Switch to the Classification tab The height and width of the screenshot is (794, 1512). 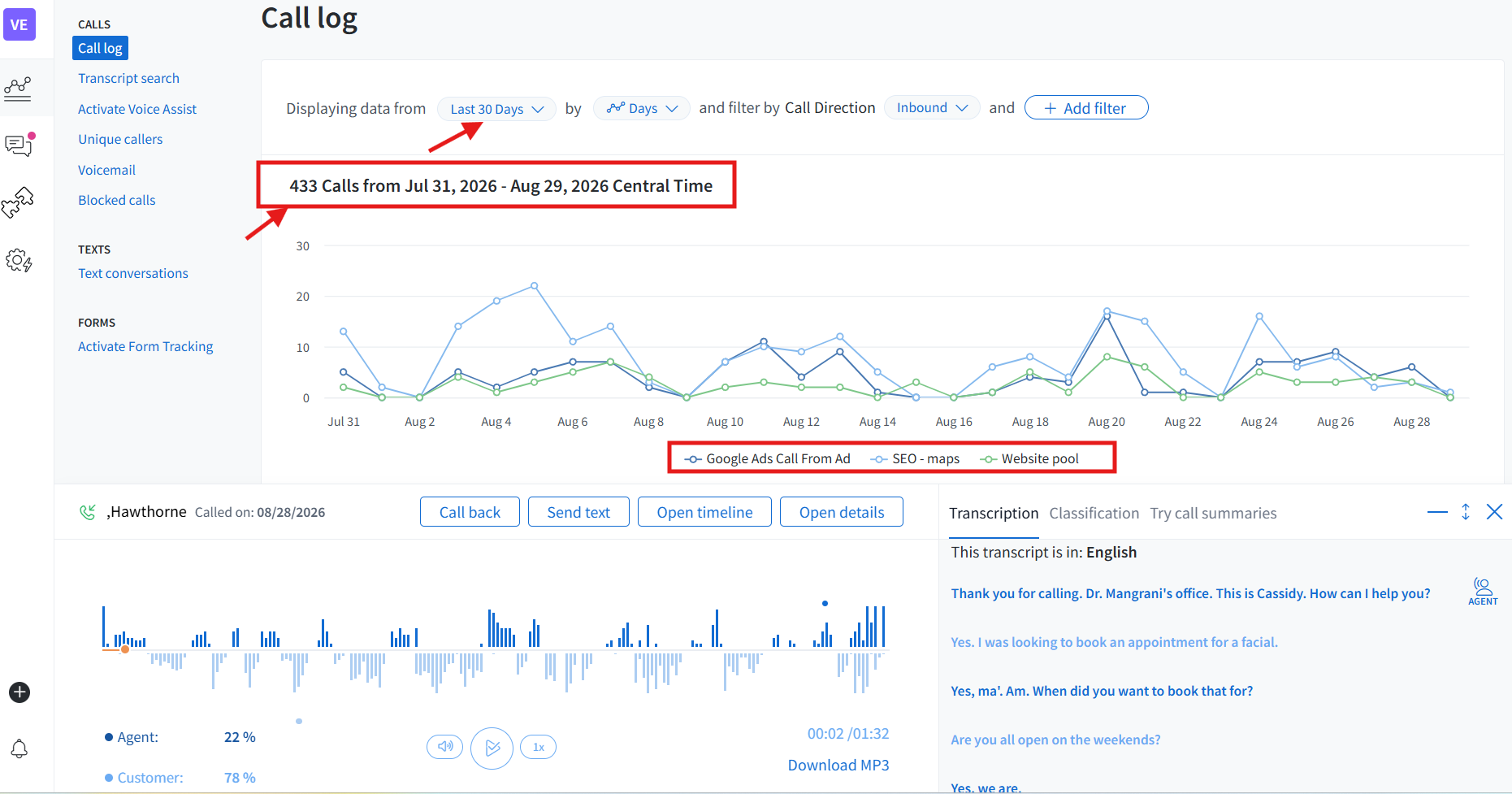[1094, 514]
